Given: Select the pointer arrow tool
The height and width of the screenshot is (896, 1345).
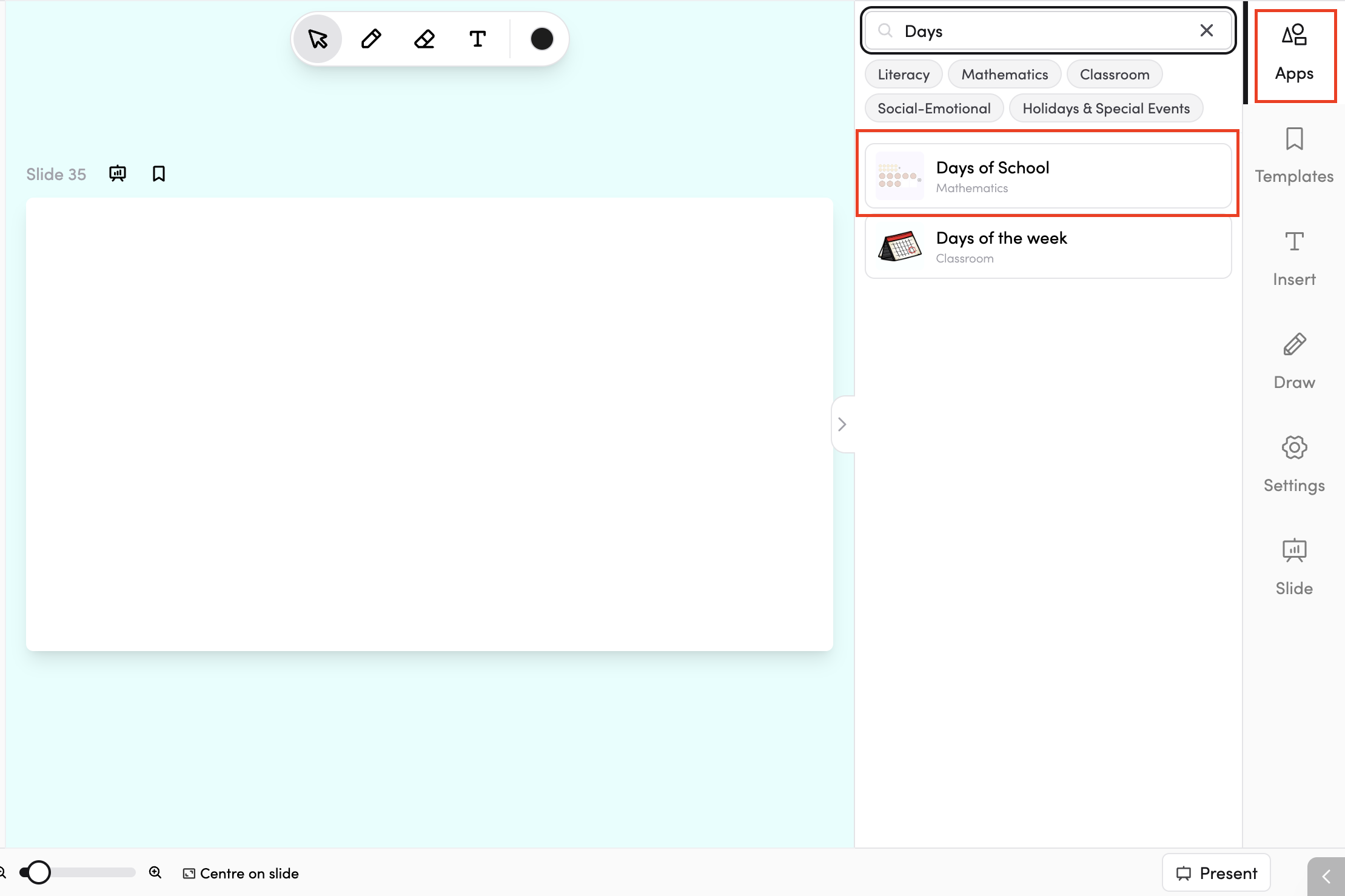Looking at the screenshot, I should (318, 39).
